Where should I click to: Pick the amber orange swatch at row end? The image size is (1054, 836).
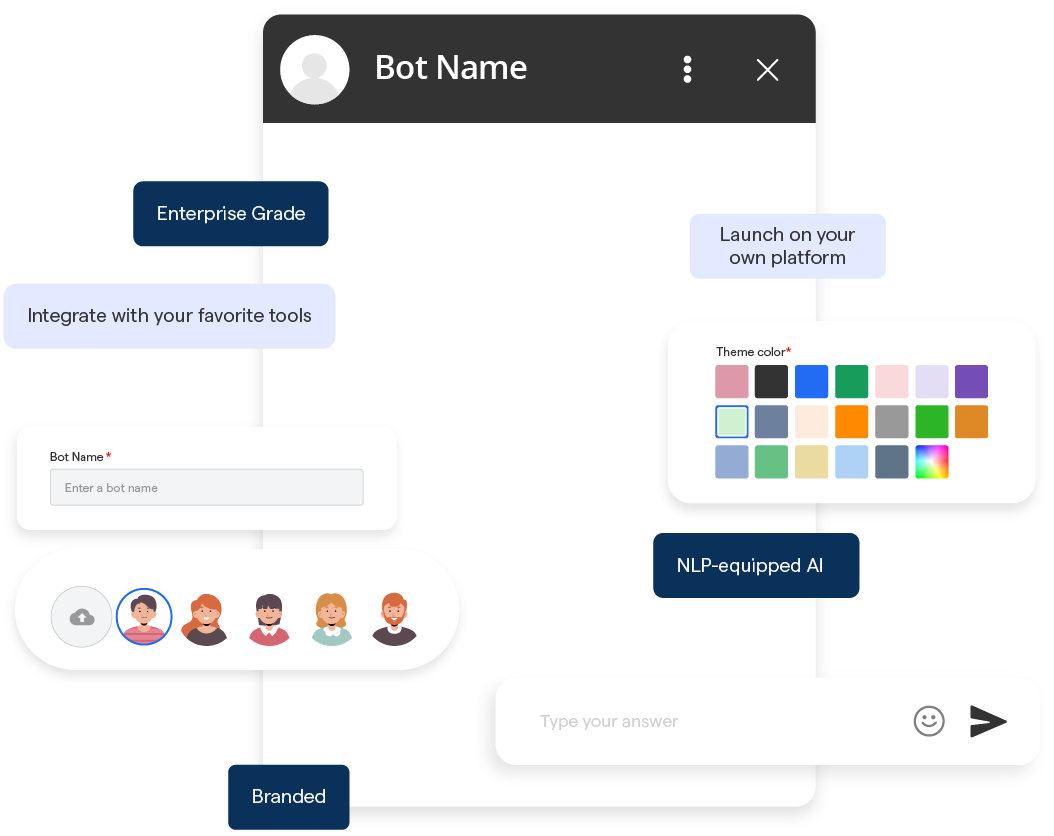(971, 421)
